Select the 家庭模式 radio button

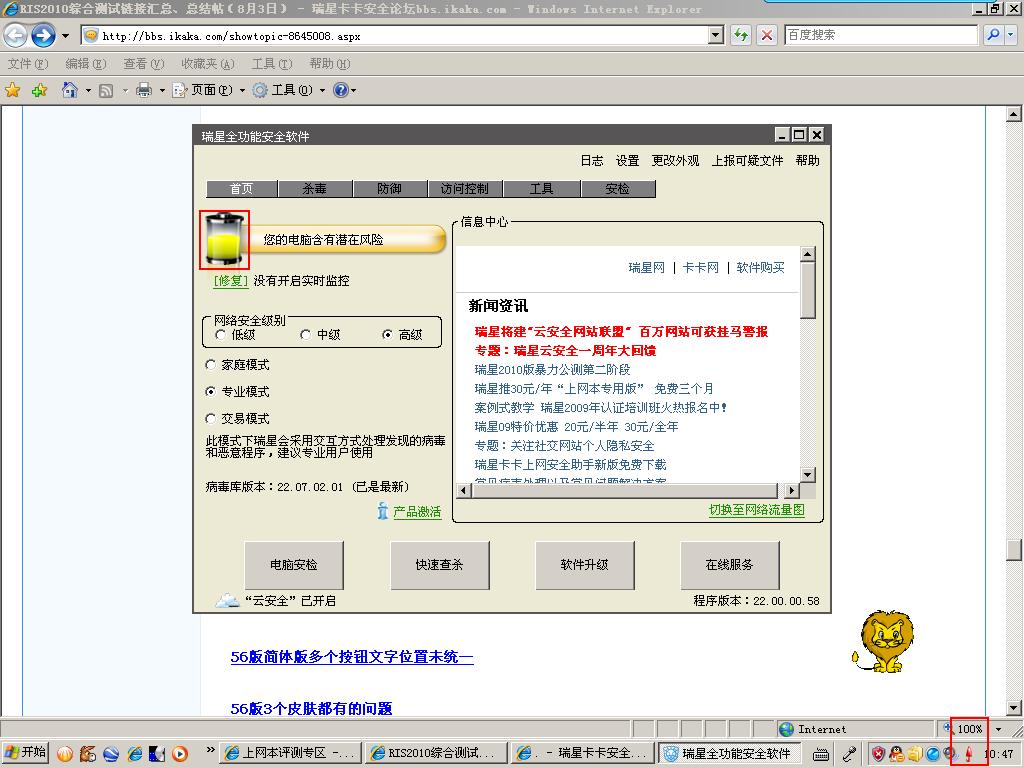[x=210, y=364]
